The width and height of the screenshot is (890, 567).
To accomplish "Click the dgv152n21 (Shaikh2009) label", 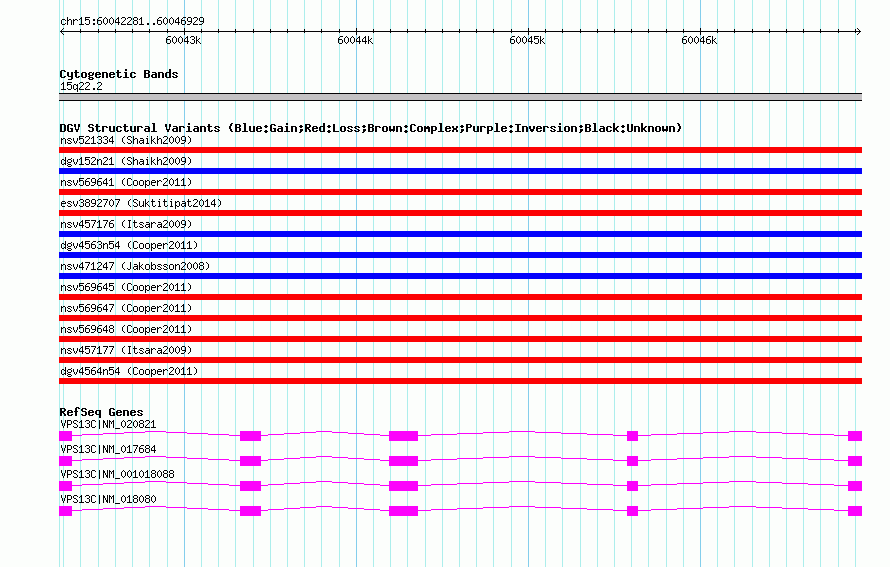I will (126, 161).
